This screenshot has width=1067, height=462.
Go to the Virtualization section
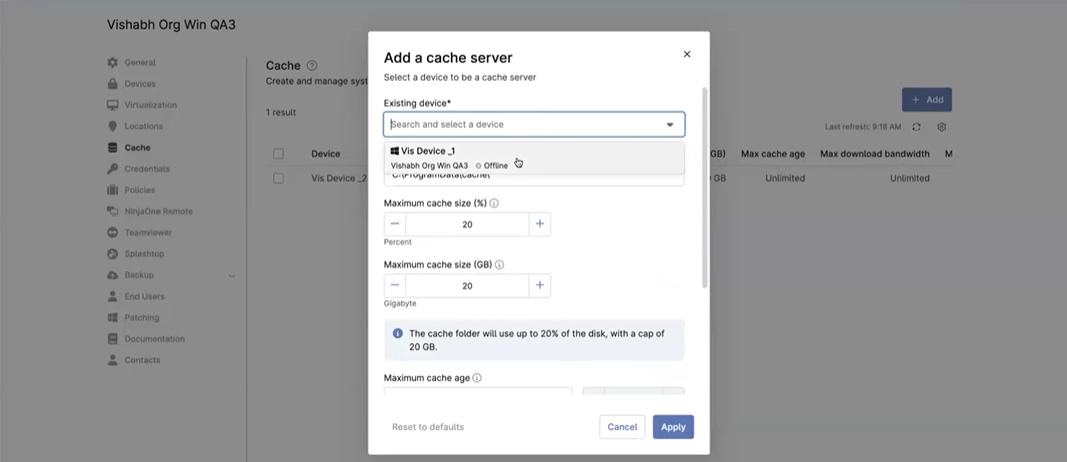click(x=150, y=105)
